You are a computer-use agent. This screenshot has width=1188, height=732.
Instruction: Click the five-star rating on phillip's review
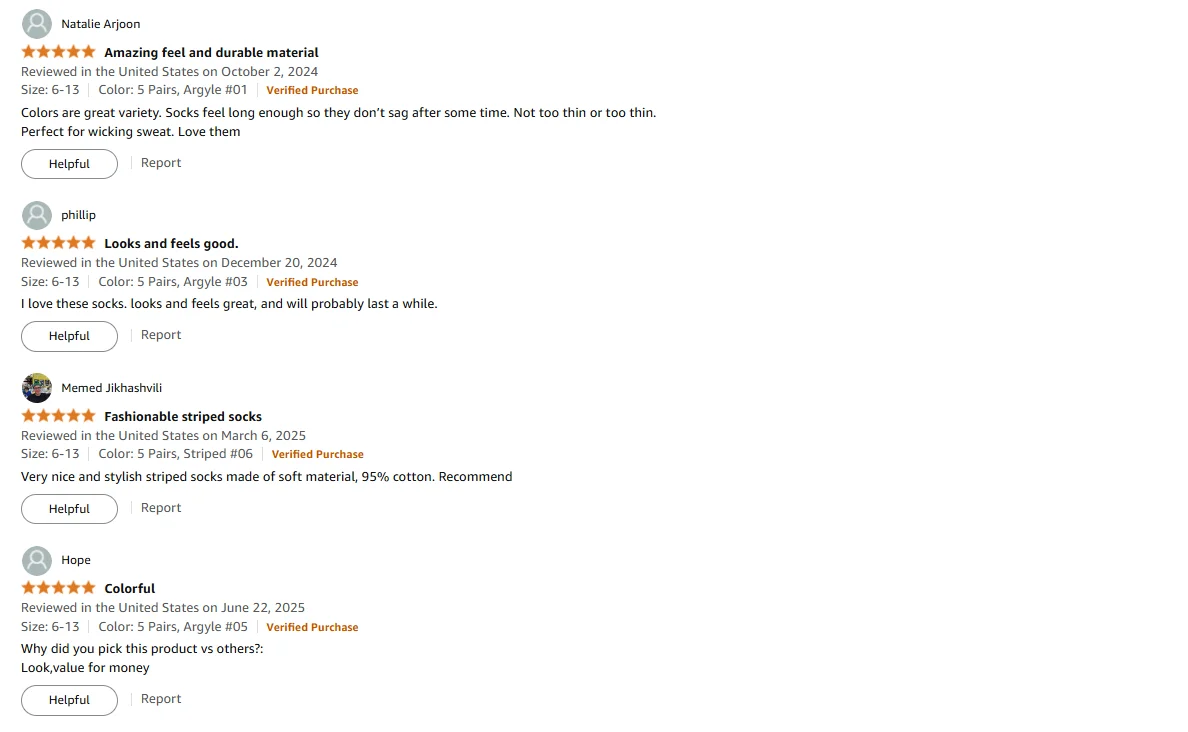[58, 242]
